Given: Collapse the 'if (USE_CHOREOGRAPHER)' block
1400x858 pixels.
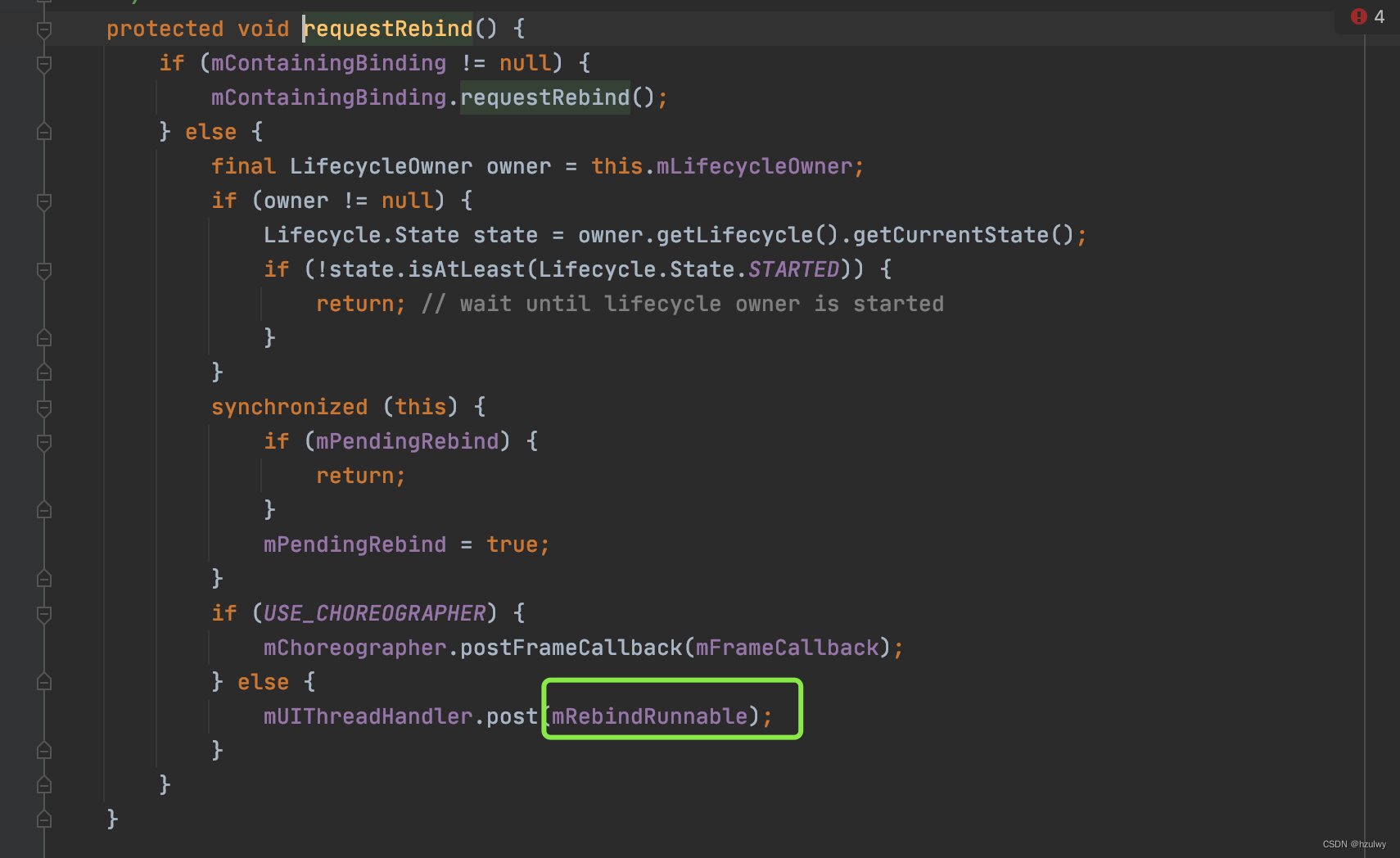Looking at the screenshot, I should click(x=44, y=614).
